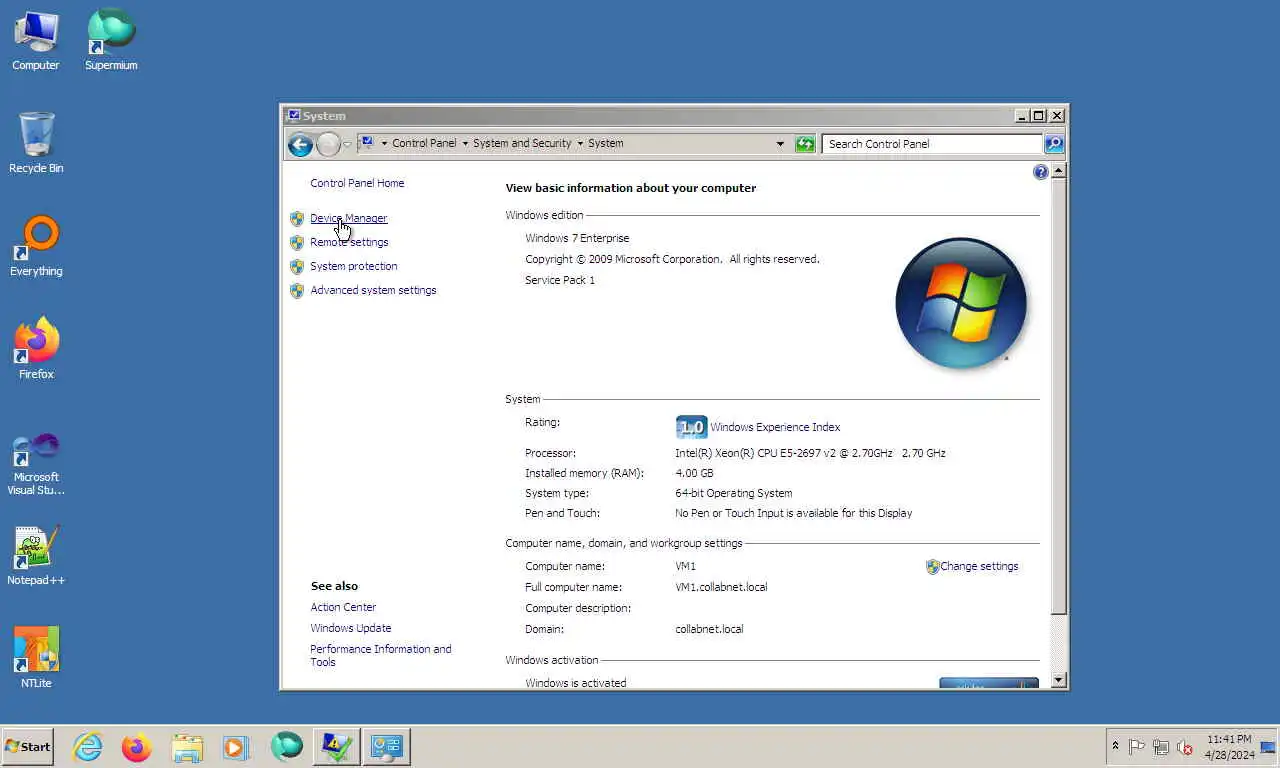Click the vertical scrollbar thumb
The width and height of the screenshot is (1280, 768).
[x=1058, y=396]
